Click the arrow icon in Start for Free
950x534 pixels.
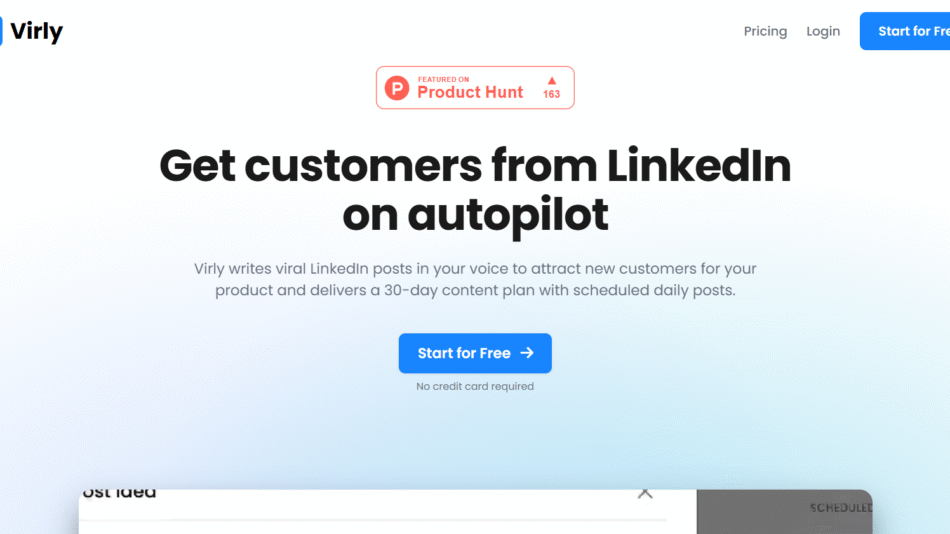[527, 353]
